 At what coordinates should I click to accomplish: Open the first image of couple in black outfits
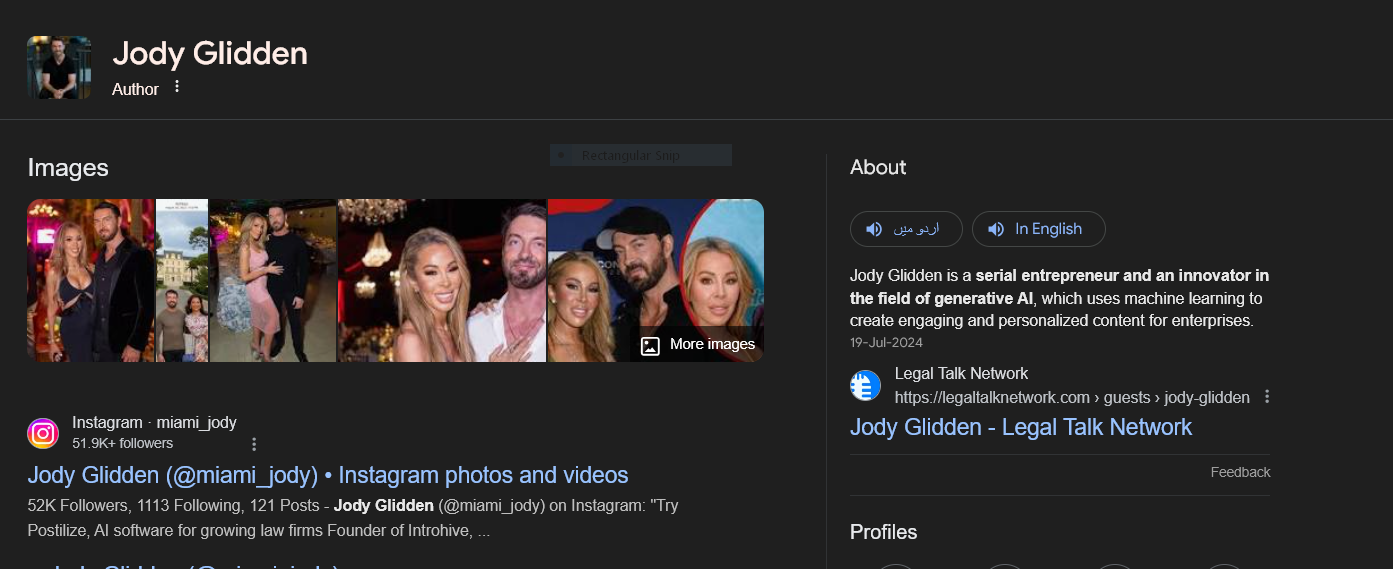[91, 280]
